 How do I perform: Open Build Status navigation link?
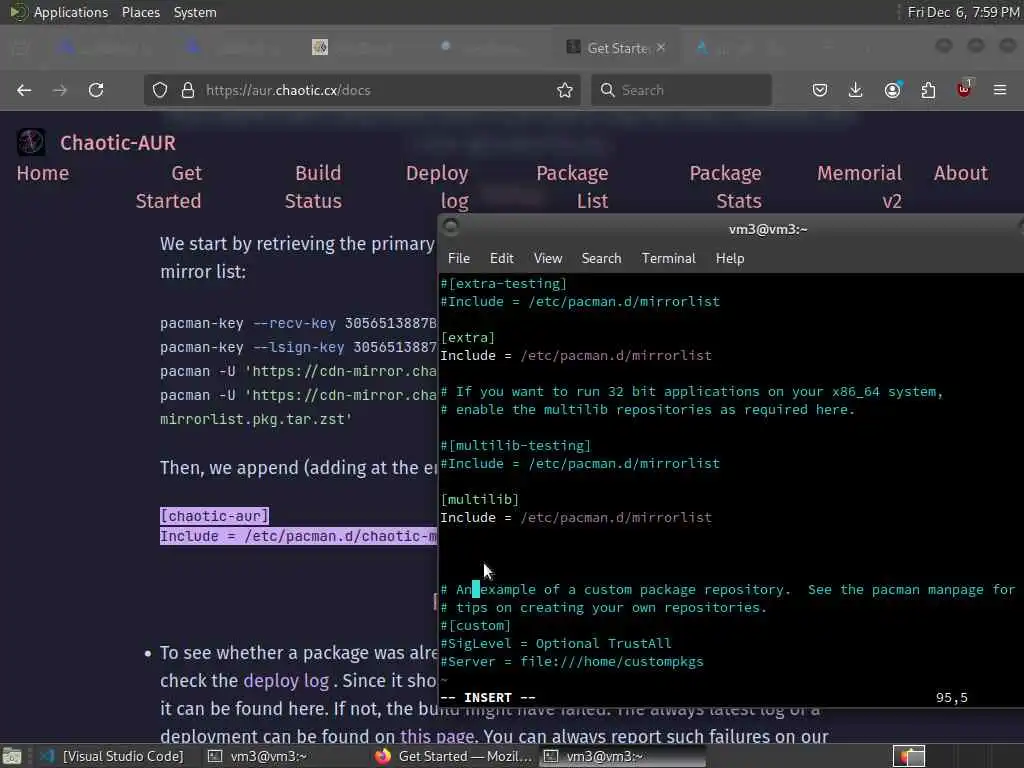313,187
